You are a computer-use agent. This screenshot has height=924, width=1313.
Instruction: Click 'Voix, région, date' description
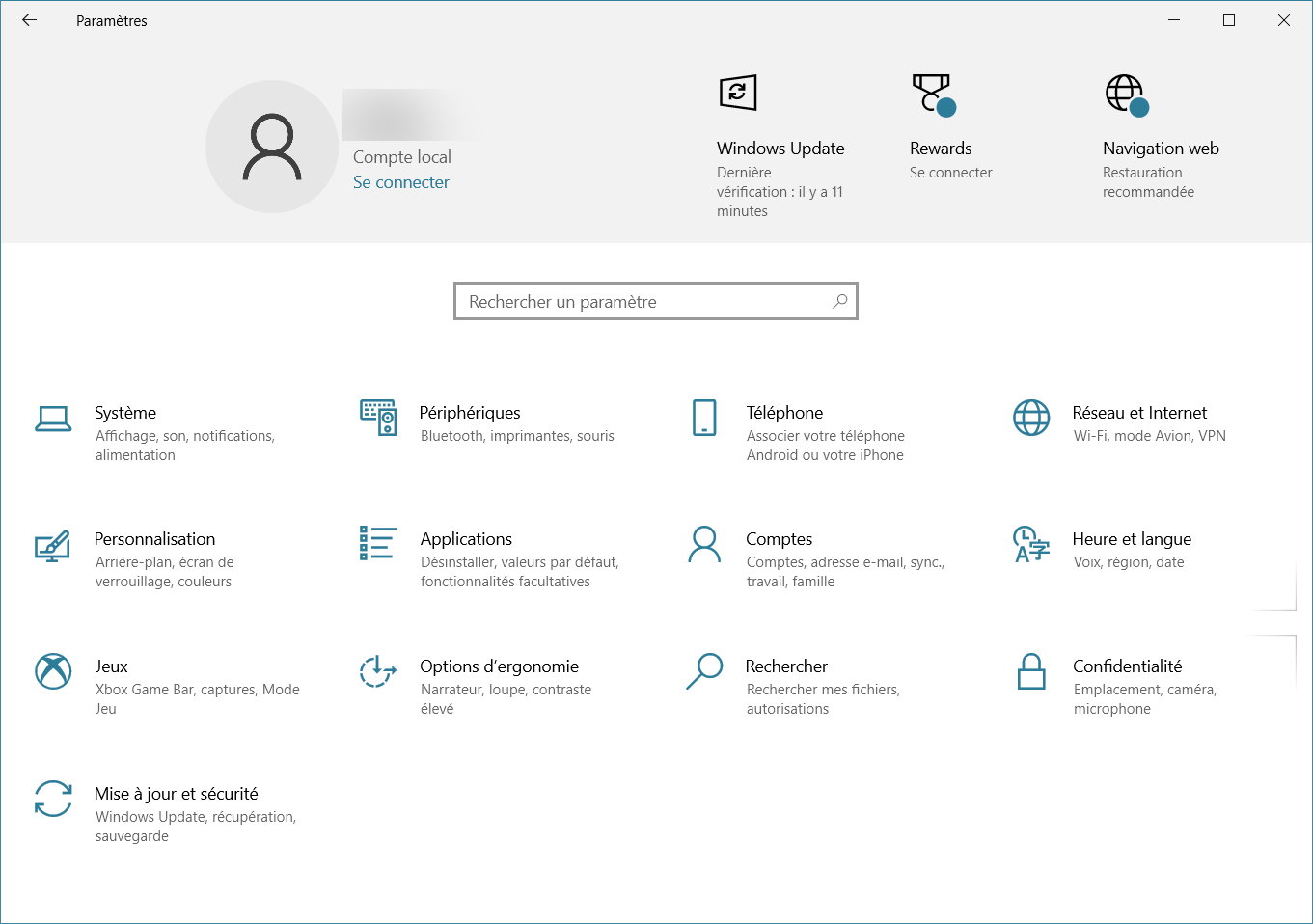click(x=1129, y=562)
